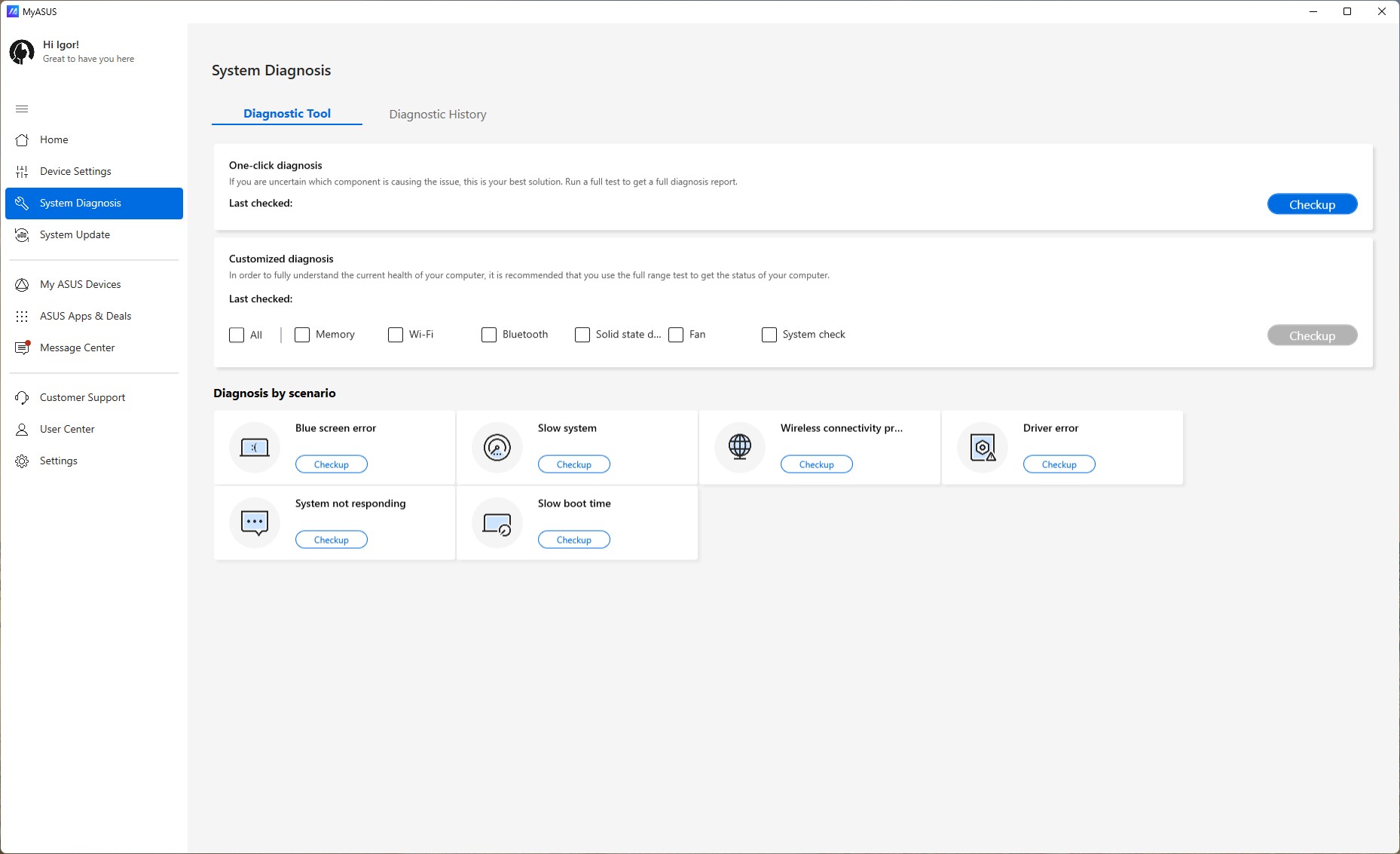
Task: Click the 'One-click diagnosis' heading
Action: [276, 165]
